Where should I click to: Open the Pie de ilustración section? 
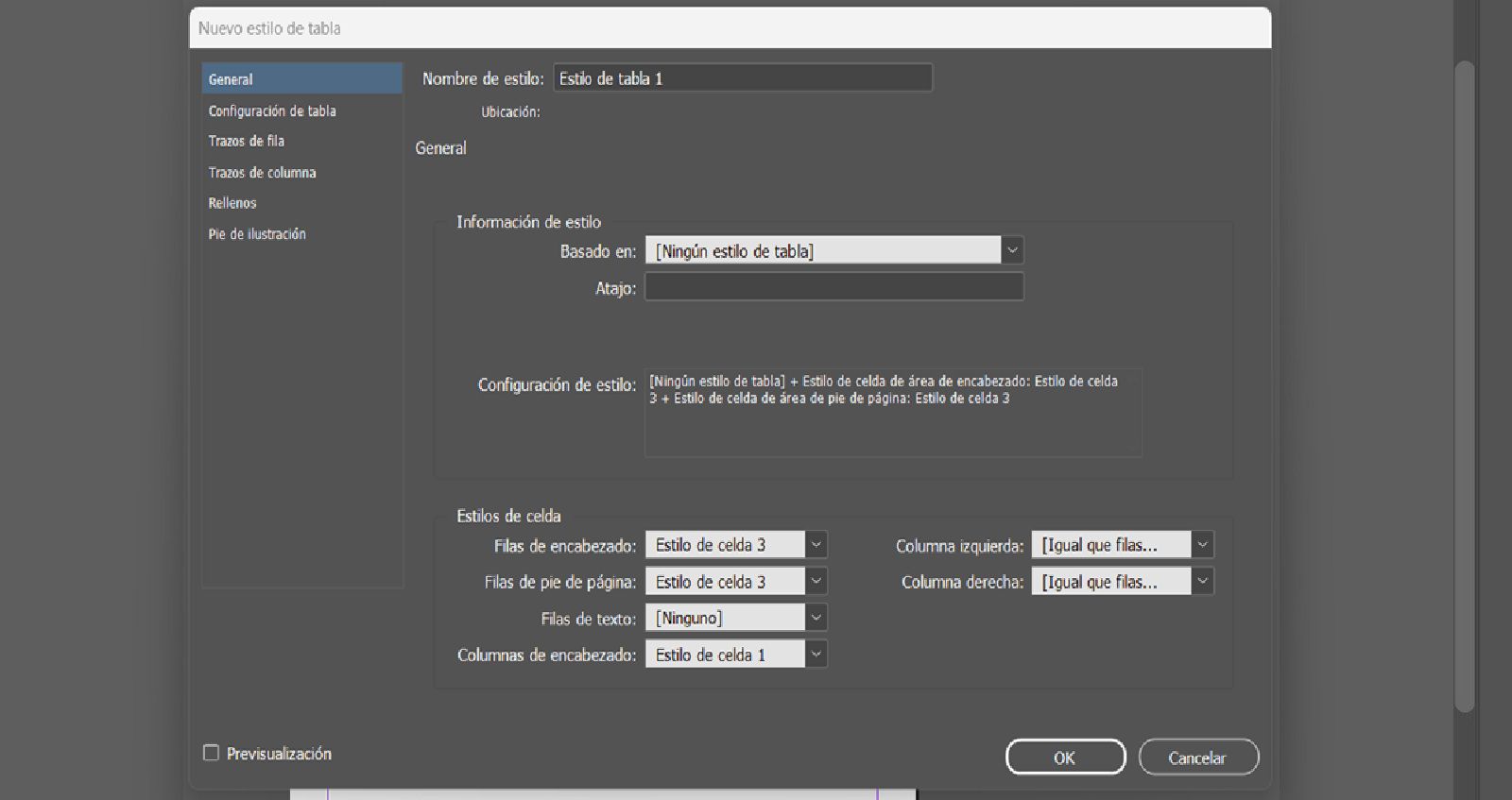(257, 233)
